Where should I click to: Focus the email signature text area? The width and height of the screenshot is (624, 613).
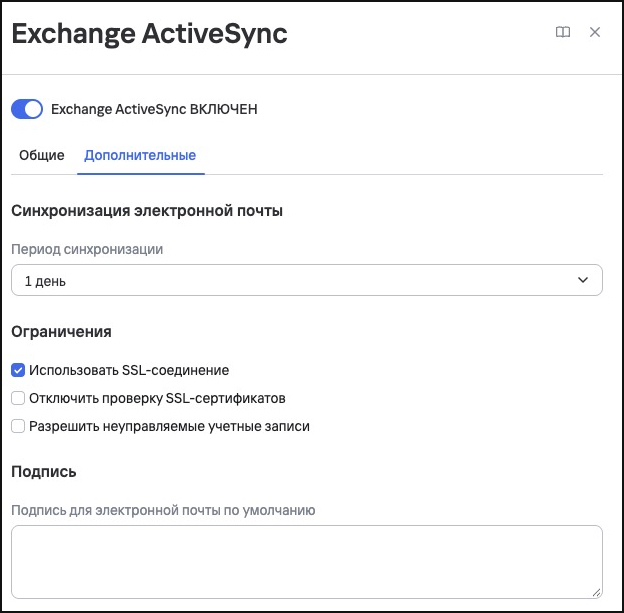pyautogui.click(x=307, y=562)
